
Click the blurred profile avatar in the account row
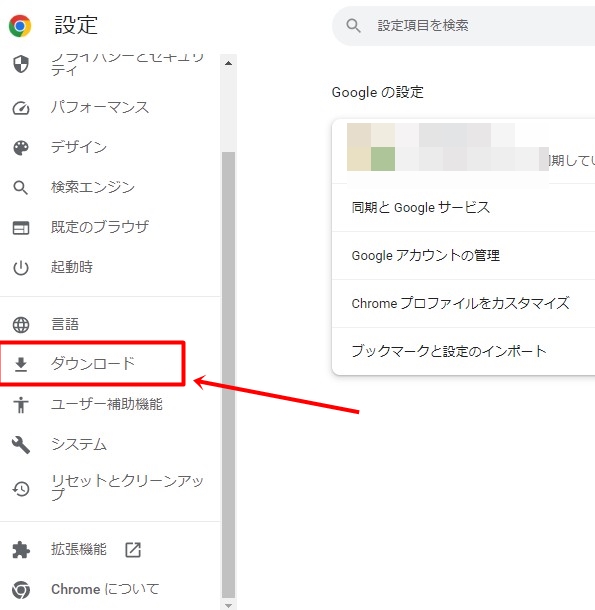pyautogui.click(x=371, y=147)
